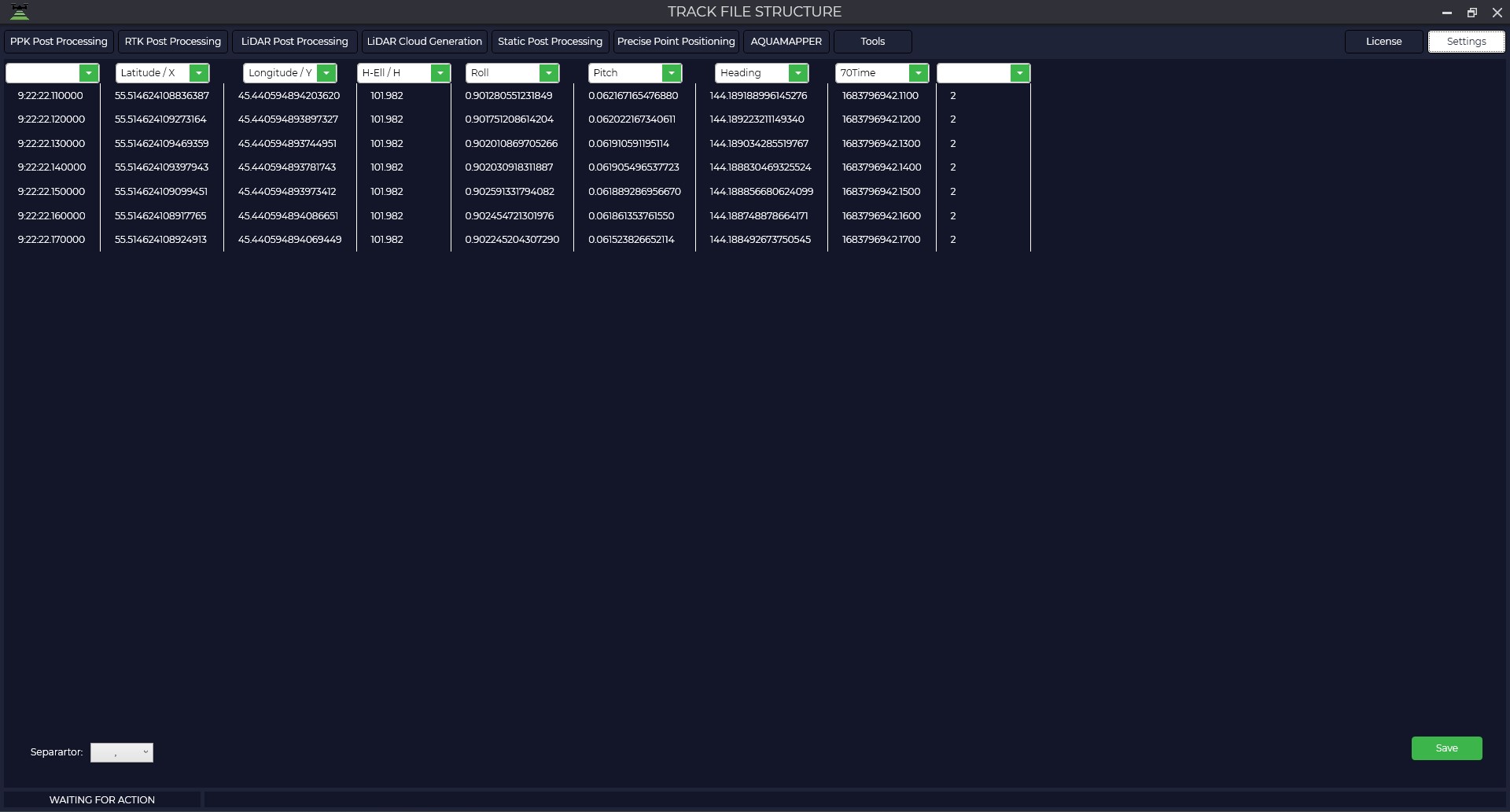The width and height of the screenshot is (1510, 812).
Task: Open the first unnamed column dropdown
Action: point(89,73)
